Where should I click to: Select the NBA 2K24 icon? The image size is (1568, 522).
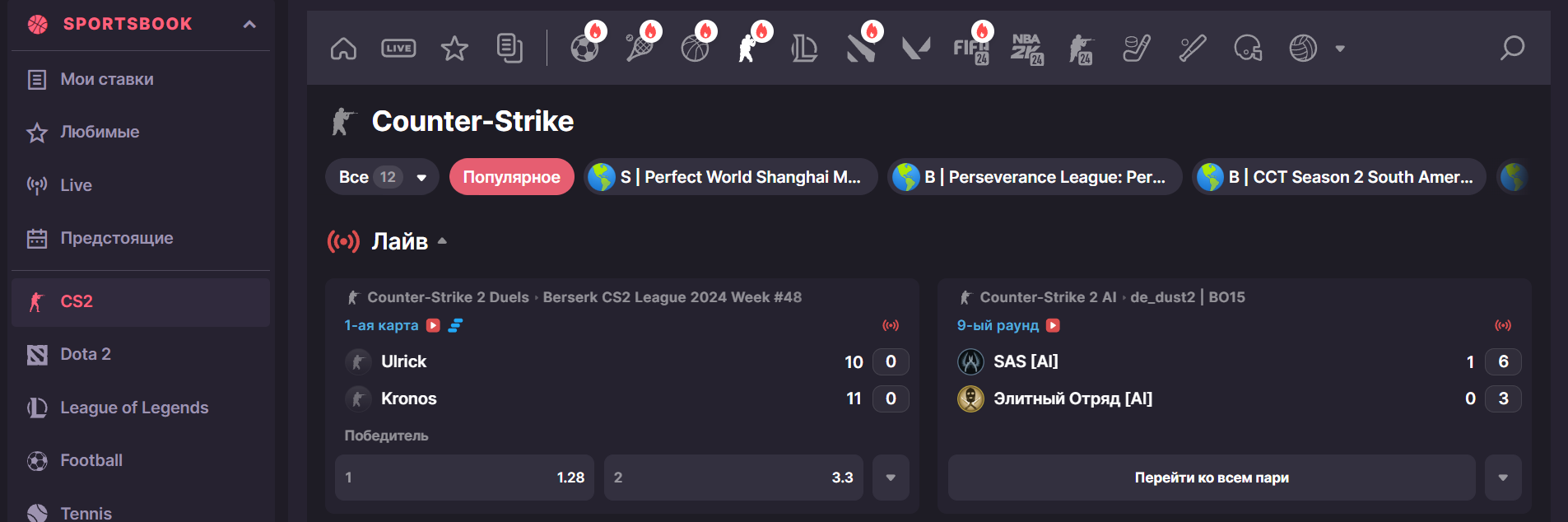[x=1026, y=49]
